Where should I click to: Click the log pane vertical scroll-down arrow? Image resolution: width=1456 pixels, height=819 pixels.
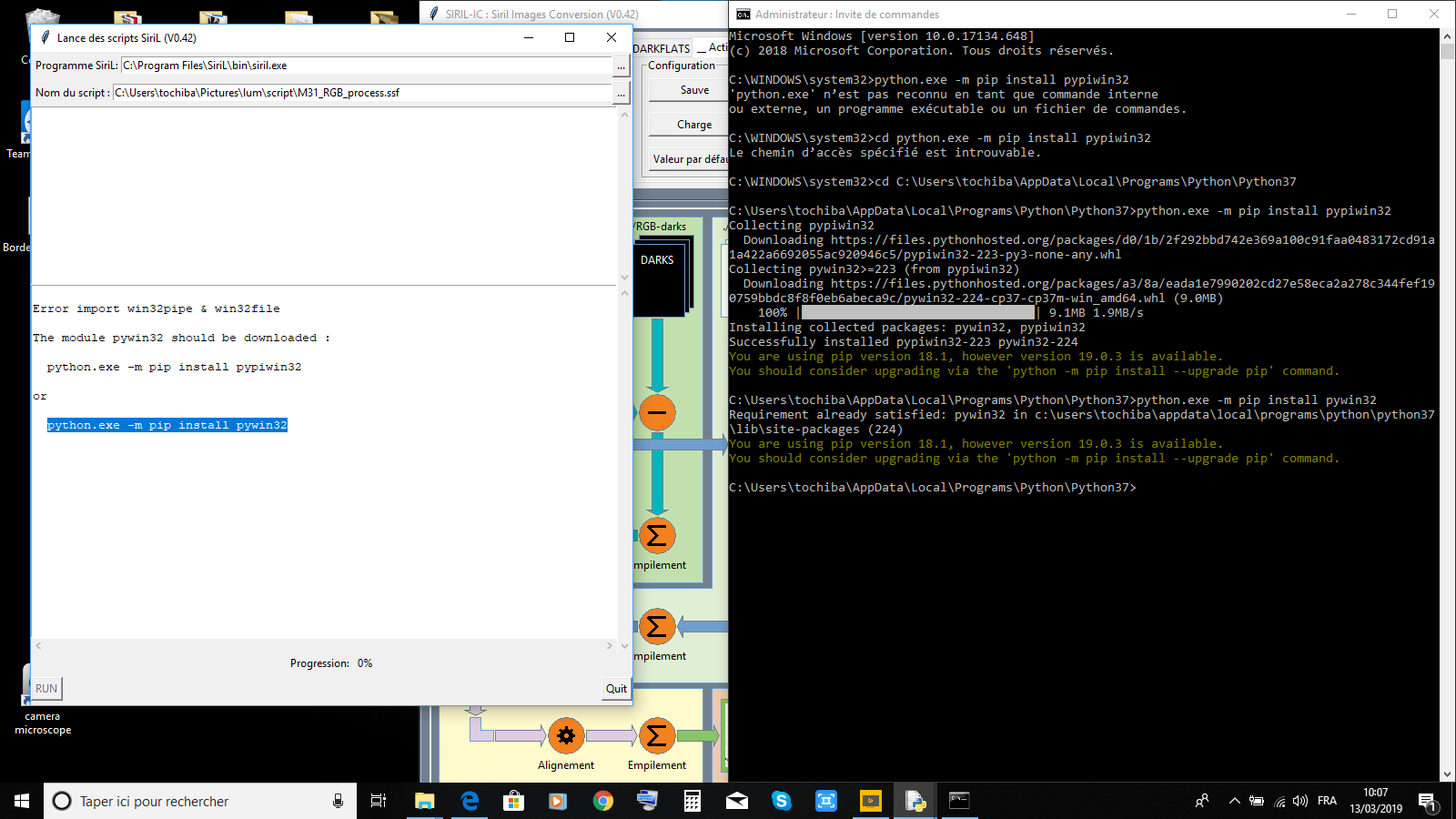624,646
